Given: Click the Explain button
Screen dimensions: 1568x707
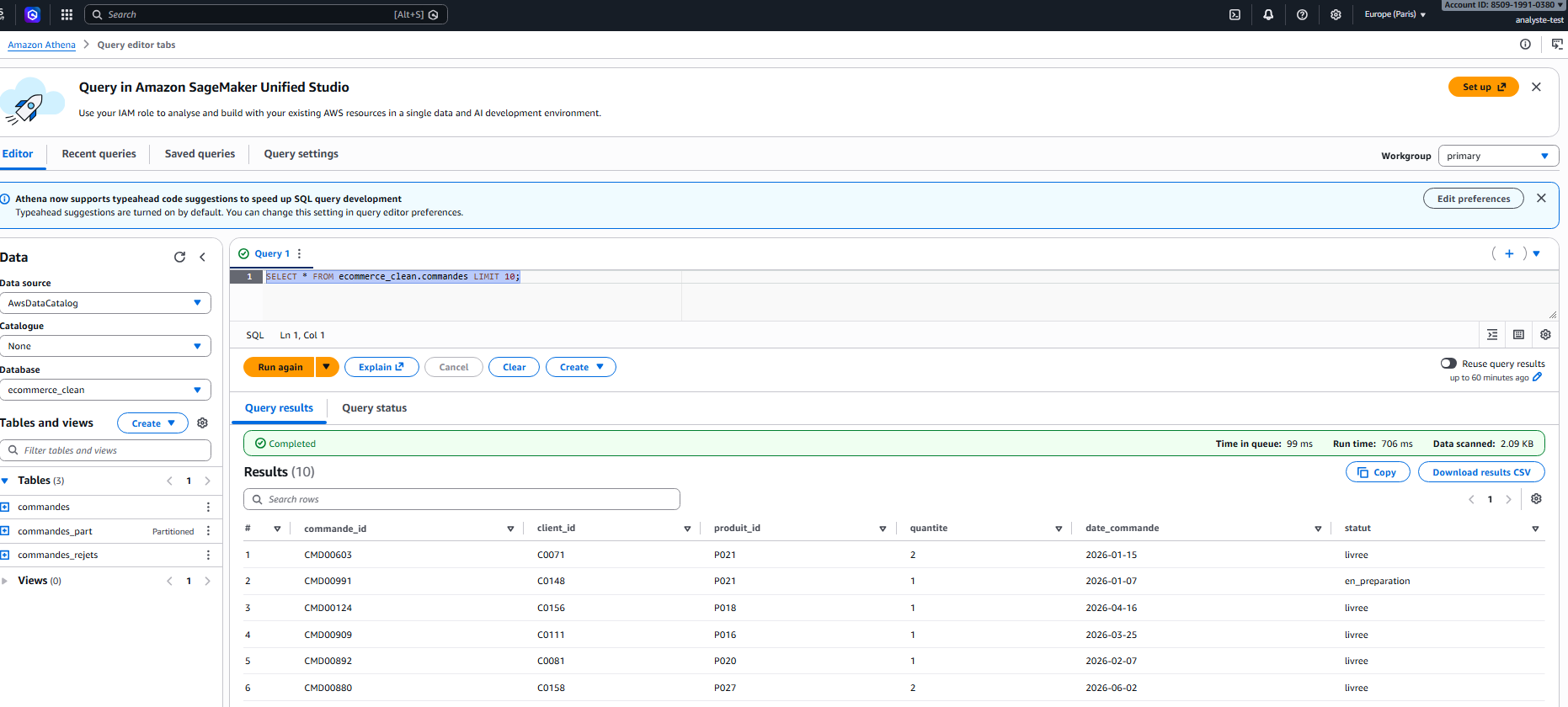Looking at the screenshot, I should (381, 367).
